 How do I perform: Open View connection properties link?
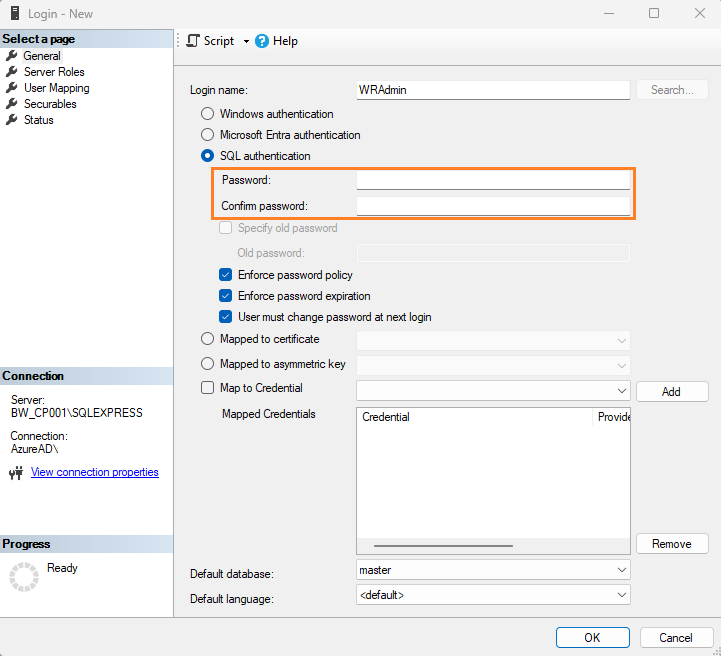pyautogui.click(x=95, y=472)
